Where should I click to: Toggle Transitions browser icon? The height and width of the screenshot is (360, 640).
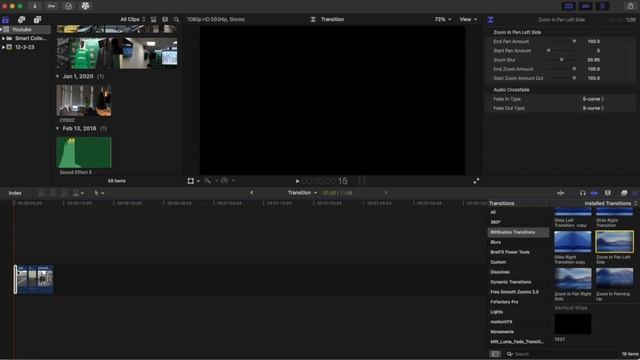[636, 193]
